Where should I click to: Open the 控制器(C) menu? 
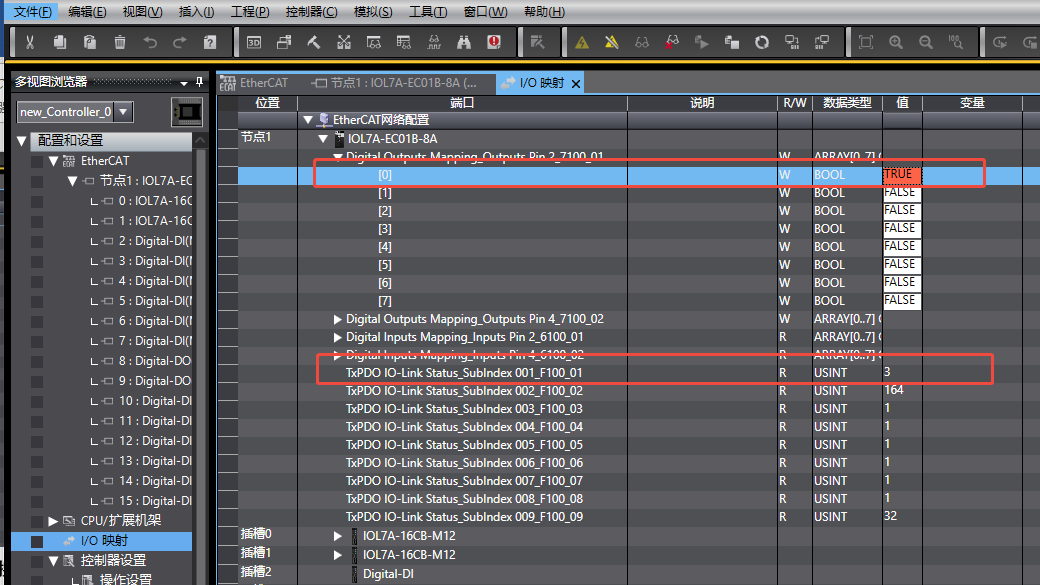pos(311,12)
